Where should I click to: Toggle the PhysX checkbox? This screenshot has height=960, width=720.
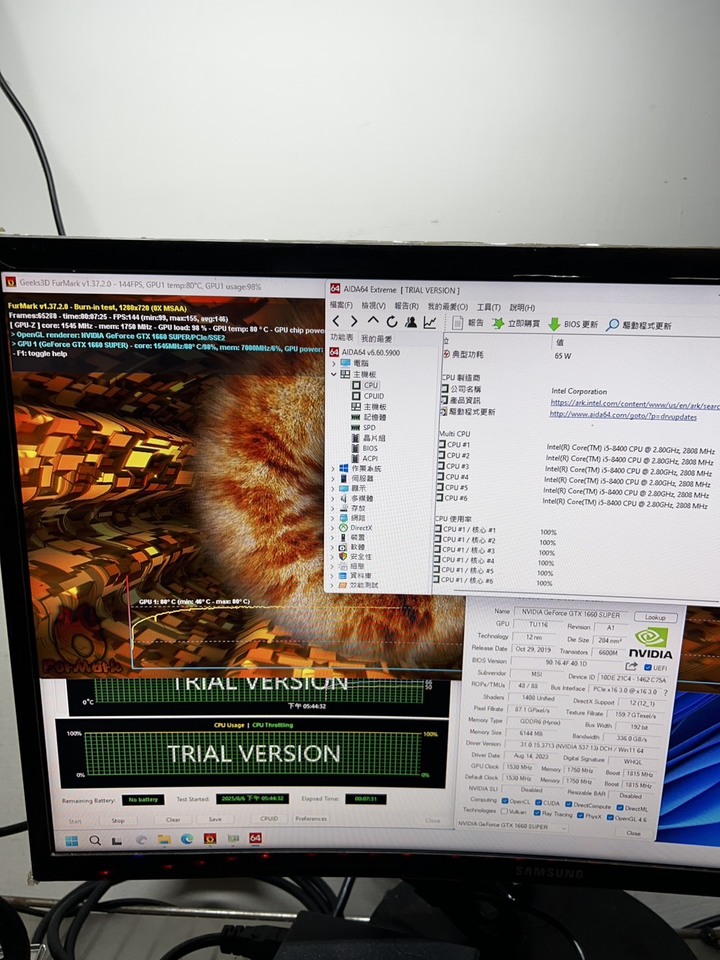coord(580,815)
